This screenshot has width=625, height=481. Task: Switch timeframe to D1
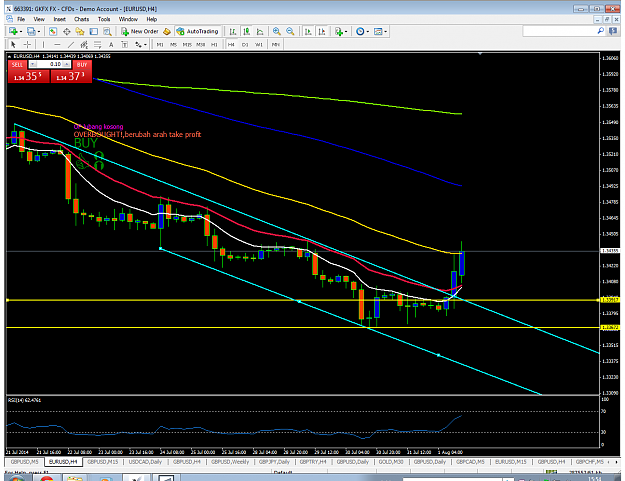pyautogui.click(x=245, y=45)
